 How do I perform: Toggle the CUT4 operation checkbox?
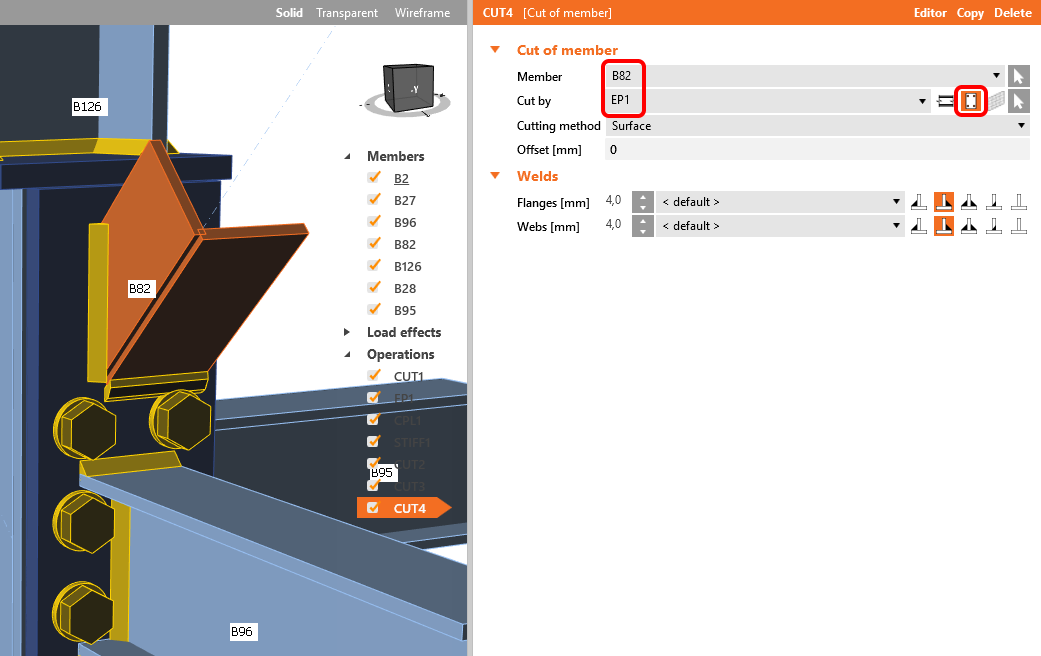click(373, 508)
